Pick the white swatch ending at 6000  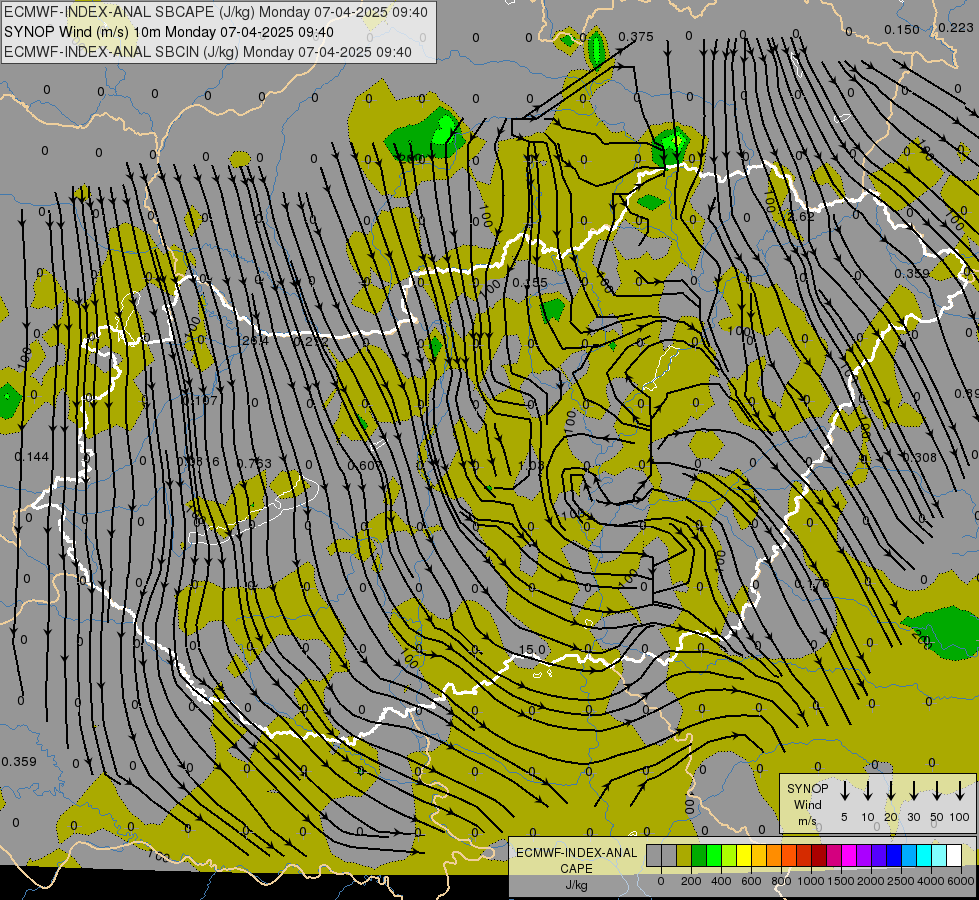tap(955, 856)
